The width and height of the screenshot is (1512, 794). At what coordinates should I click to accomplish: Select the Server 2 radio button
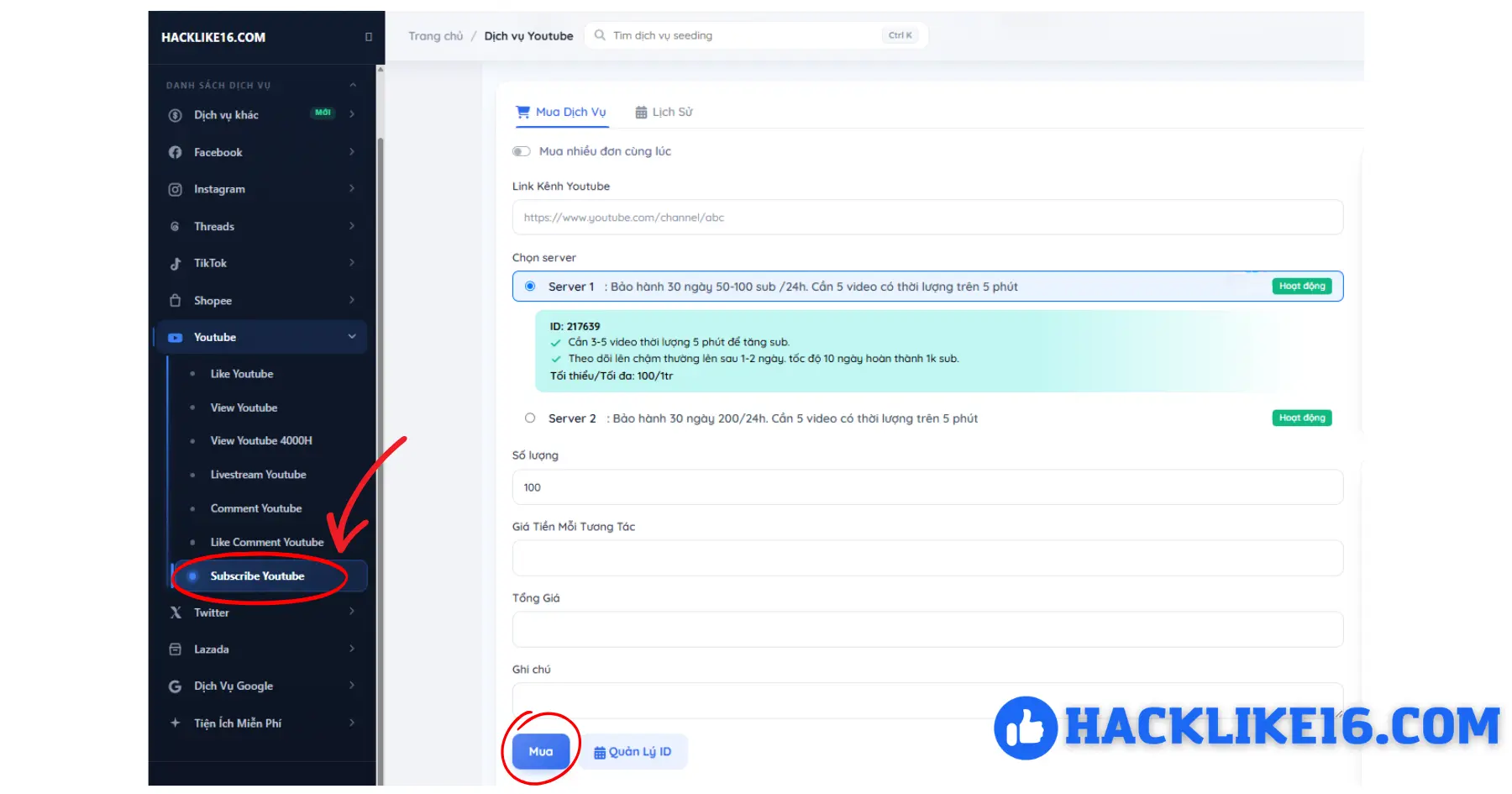(530, 418)
